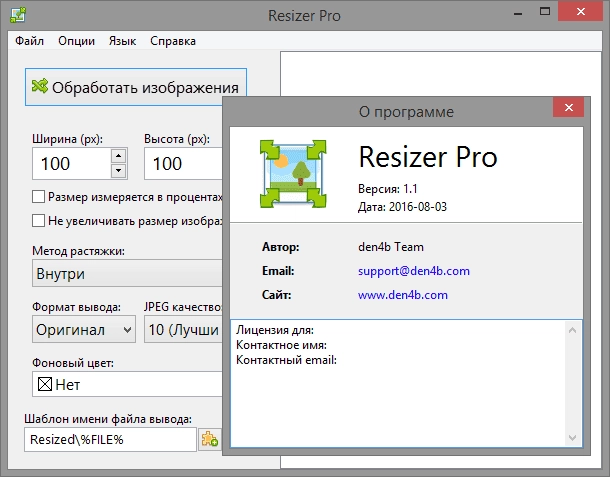
Task: Focus the Ширина (px) input field
Action: [72, 163]
